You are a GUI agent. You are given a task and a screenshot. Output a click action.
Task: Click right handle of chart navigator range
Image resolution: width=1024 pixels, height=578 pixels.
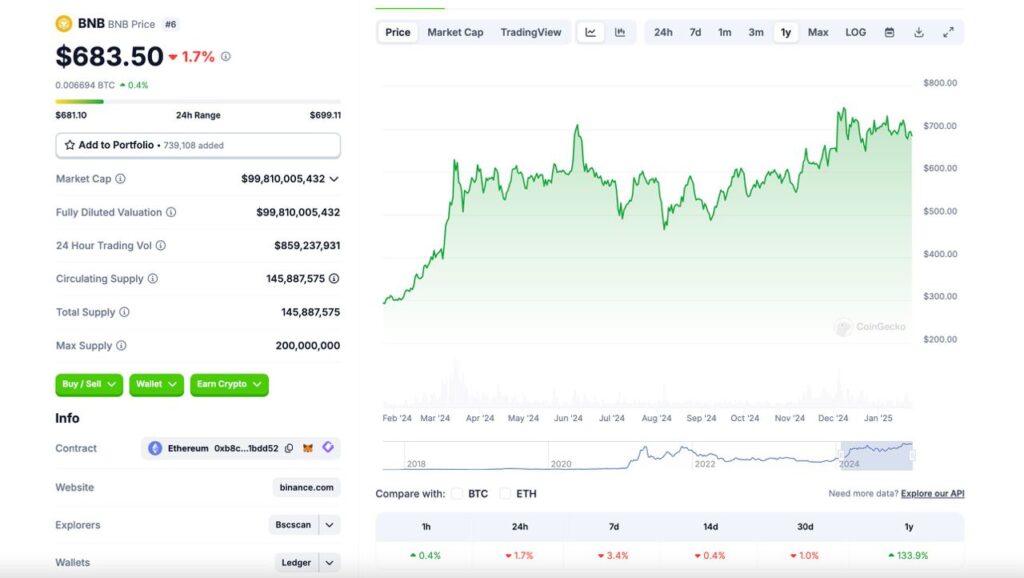(912, 455)
